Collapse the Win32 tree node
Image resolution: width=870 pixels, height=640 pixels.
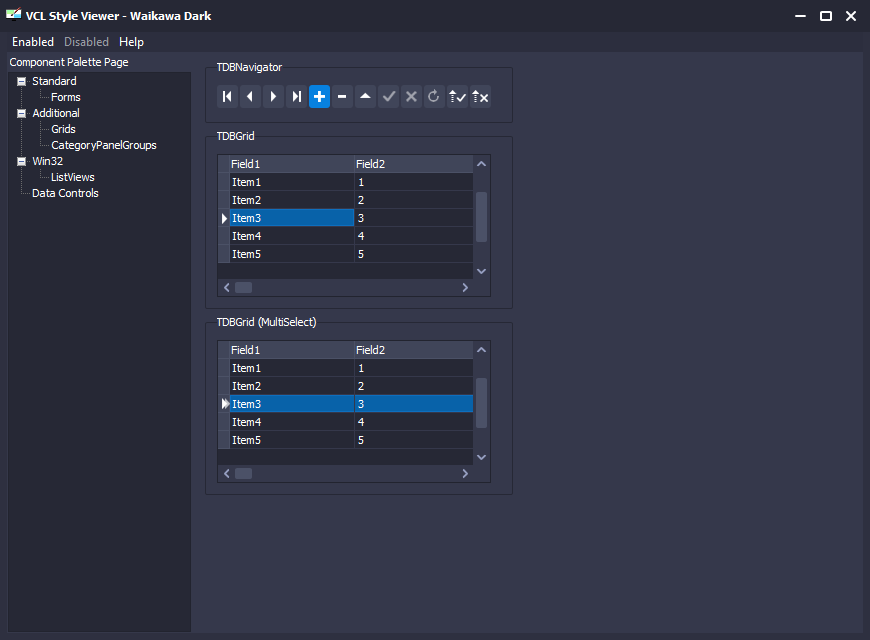pyautogui.click(x=22, y=162)
